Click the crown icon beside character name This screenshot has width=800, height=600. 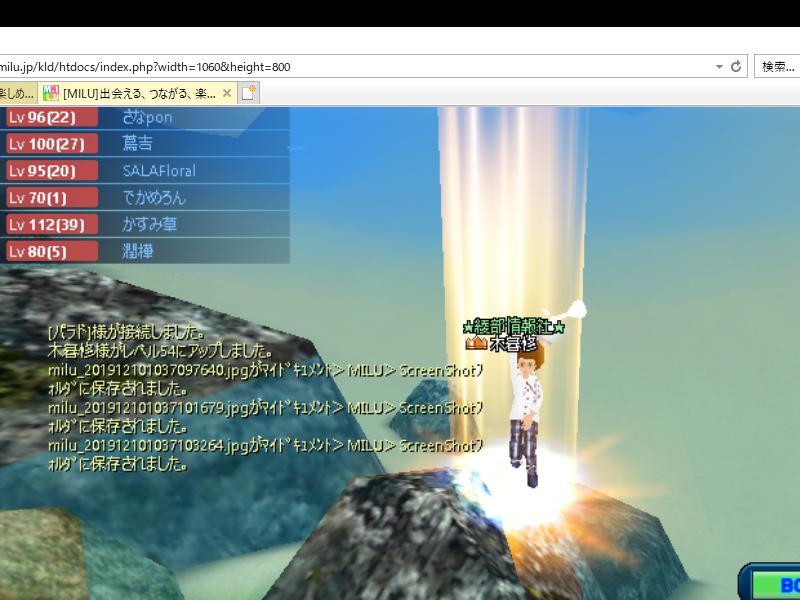pos(476,343)
